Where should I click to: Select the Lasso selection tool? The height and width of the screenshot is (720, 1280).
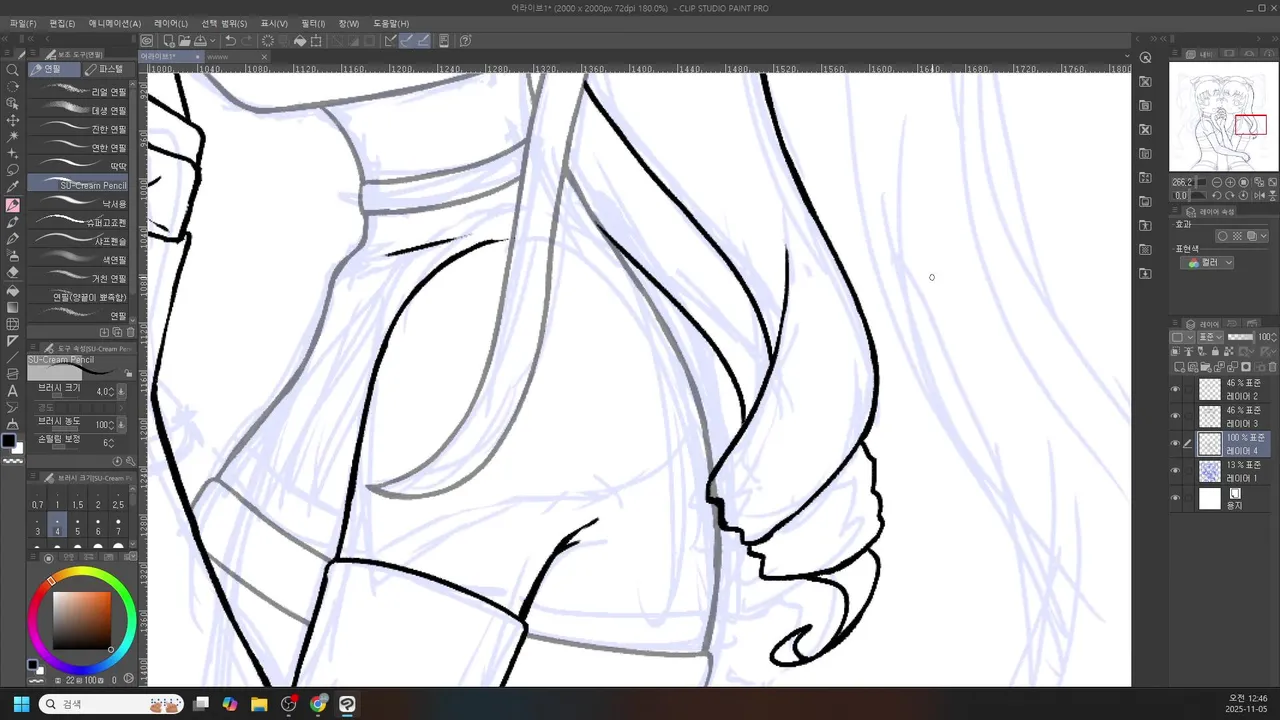(13, 170)
